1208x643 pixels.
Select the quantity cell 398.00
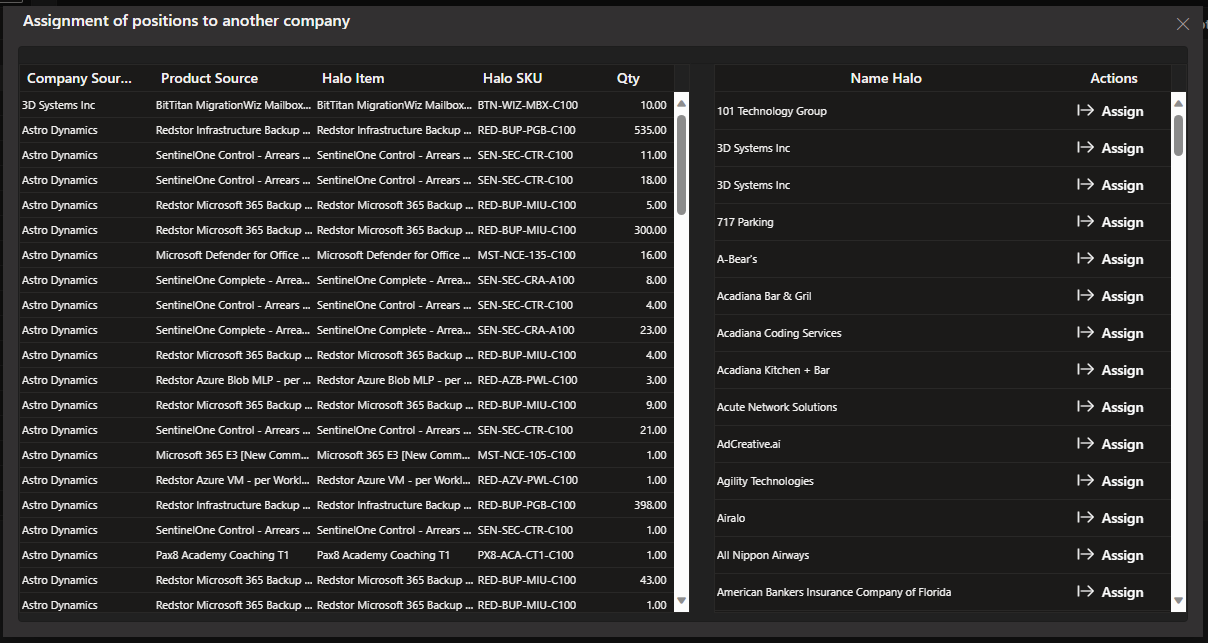(650, 505)
